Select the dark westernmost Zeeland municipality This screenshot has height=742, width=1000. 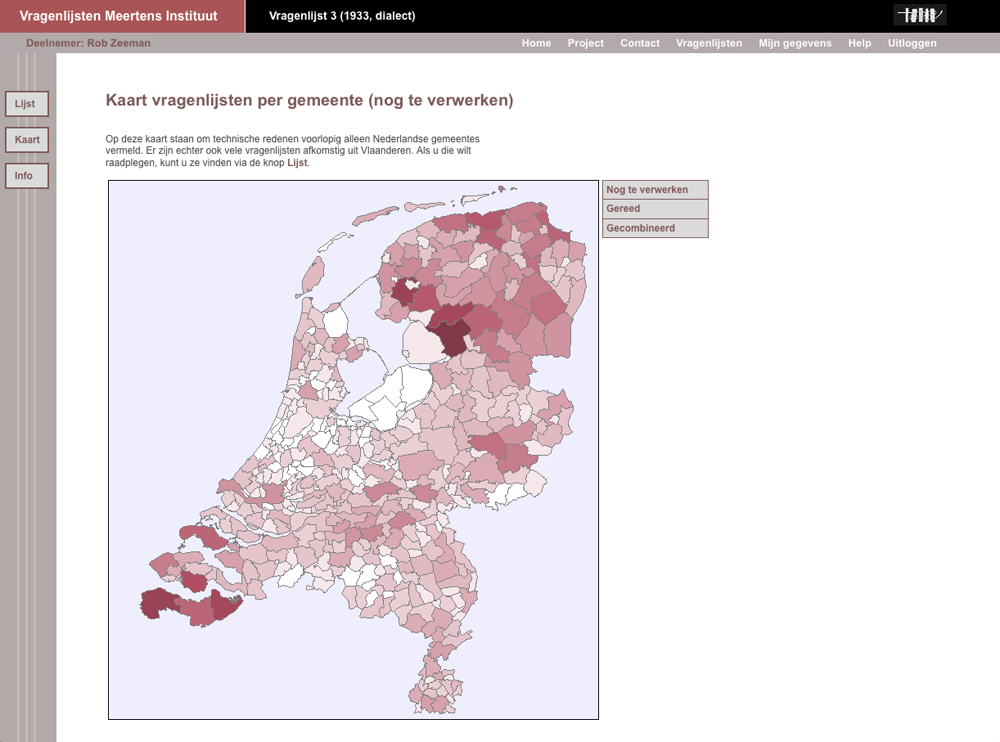click(x=157, y=603)
